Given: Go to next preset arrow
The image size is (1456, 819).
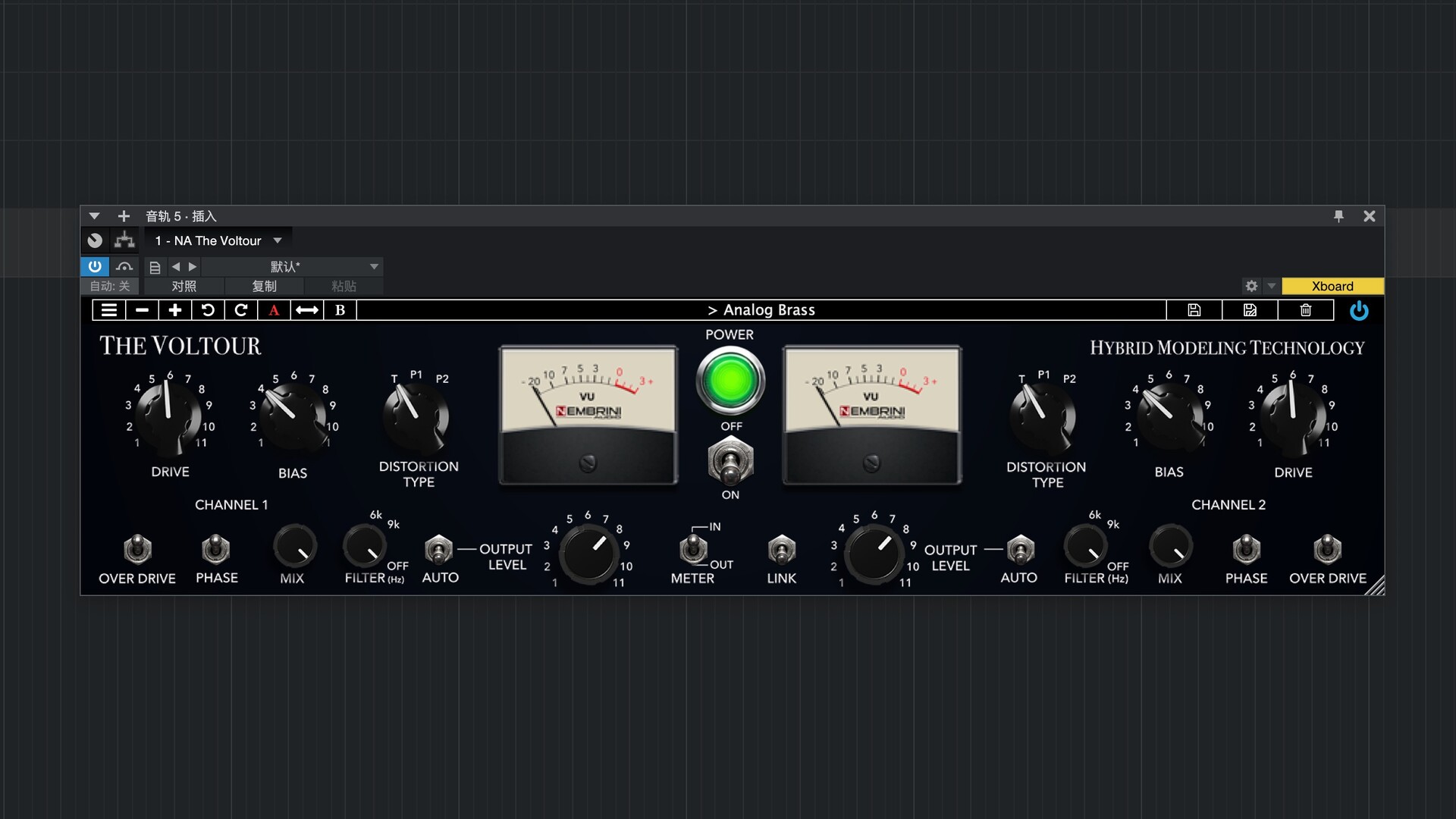Looking at the screenshot, I should 193,266.
